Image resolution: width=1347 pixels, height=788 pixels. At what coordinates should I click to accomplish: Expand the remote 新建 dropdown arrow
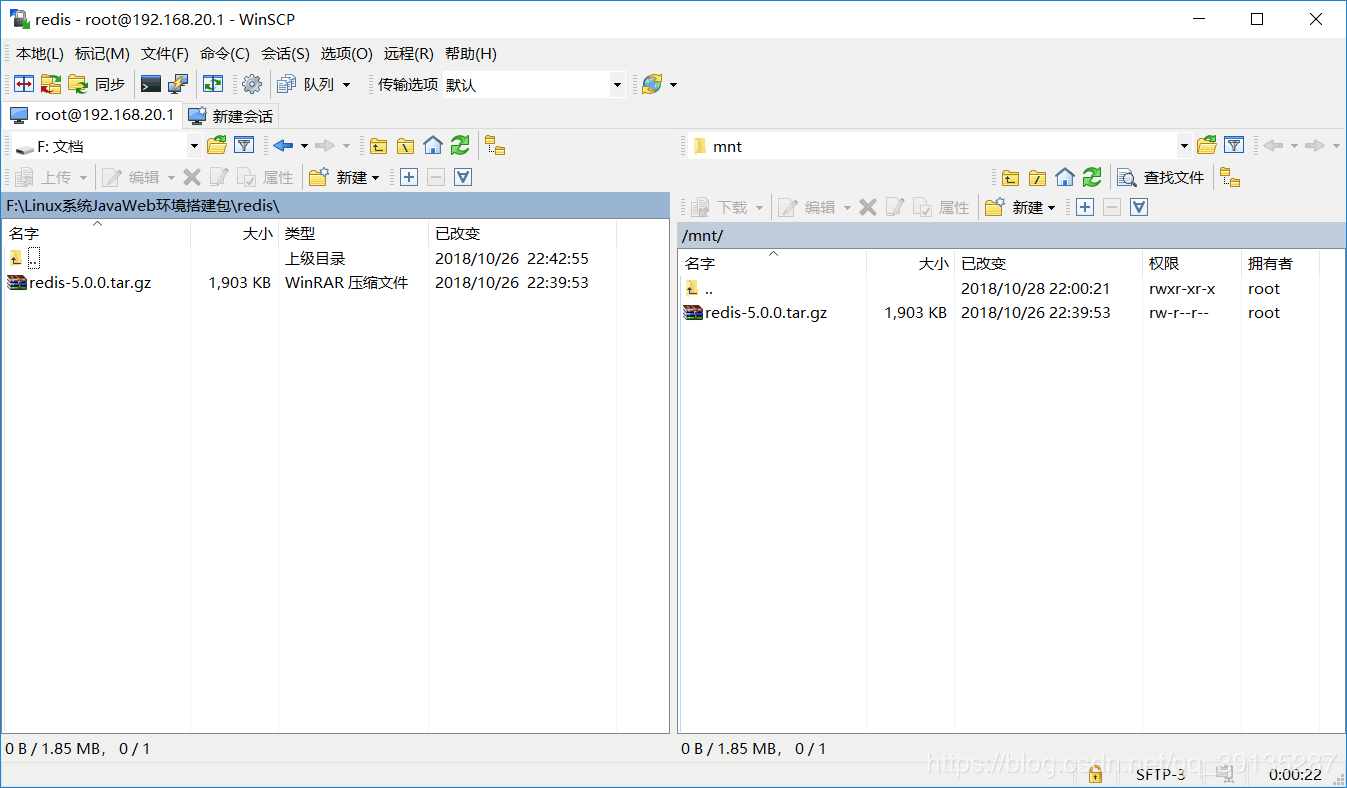1051,207
